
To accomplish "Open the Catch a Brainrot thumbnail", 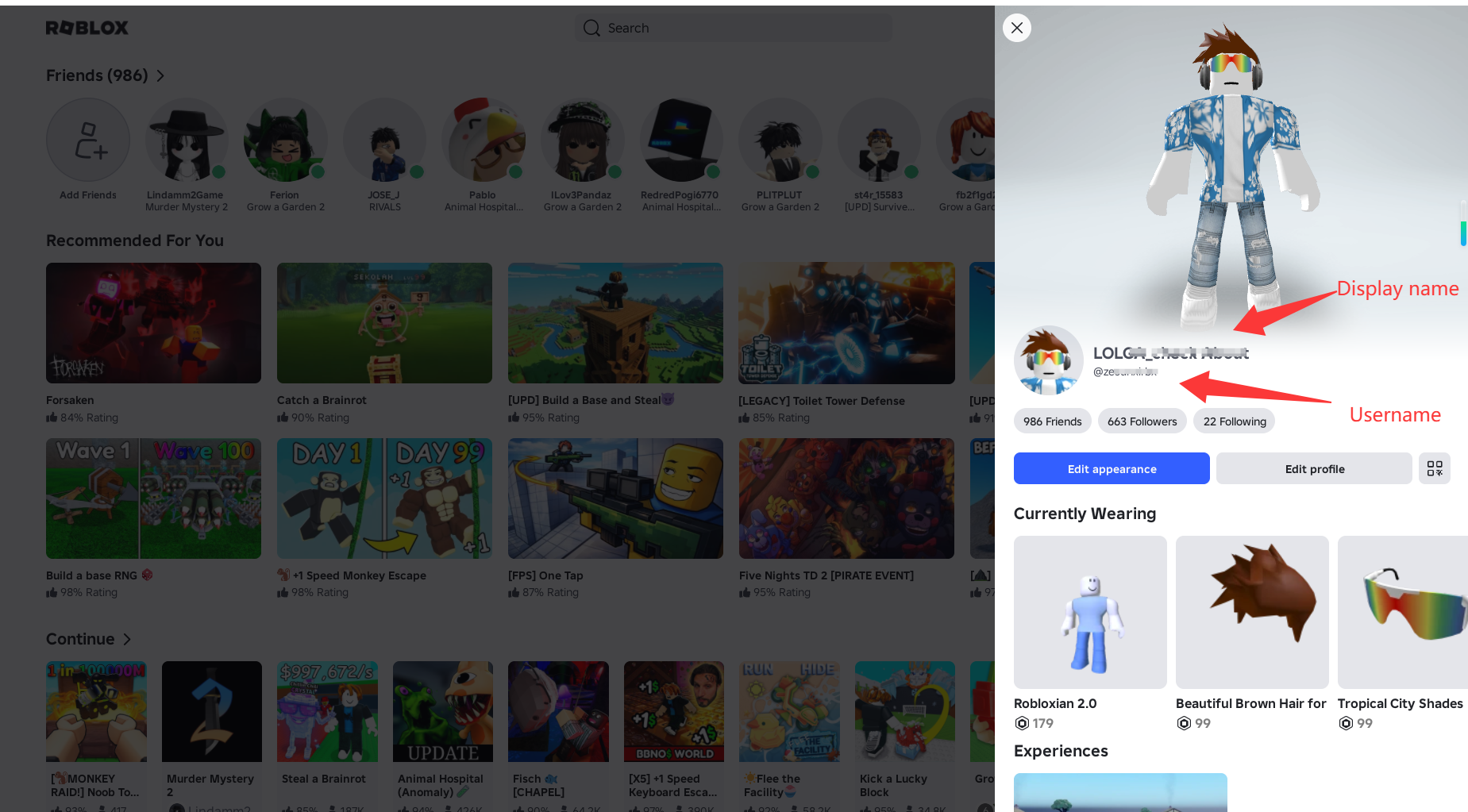I will click(384, 323).
